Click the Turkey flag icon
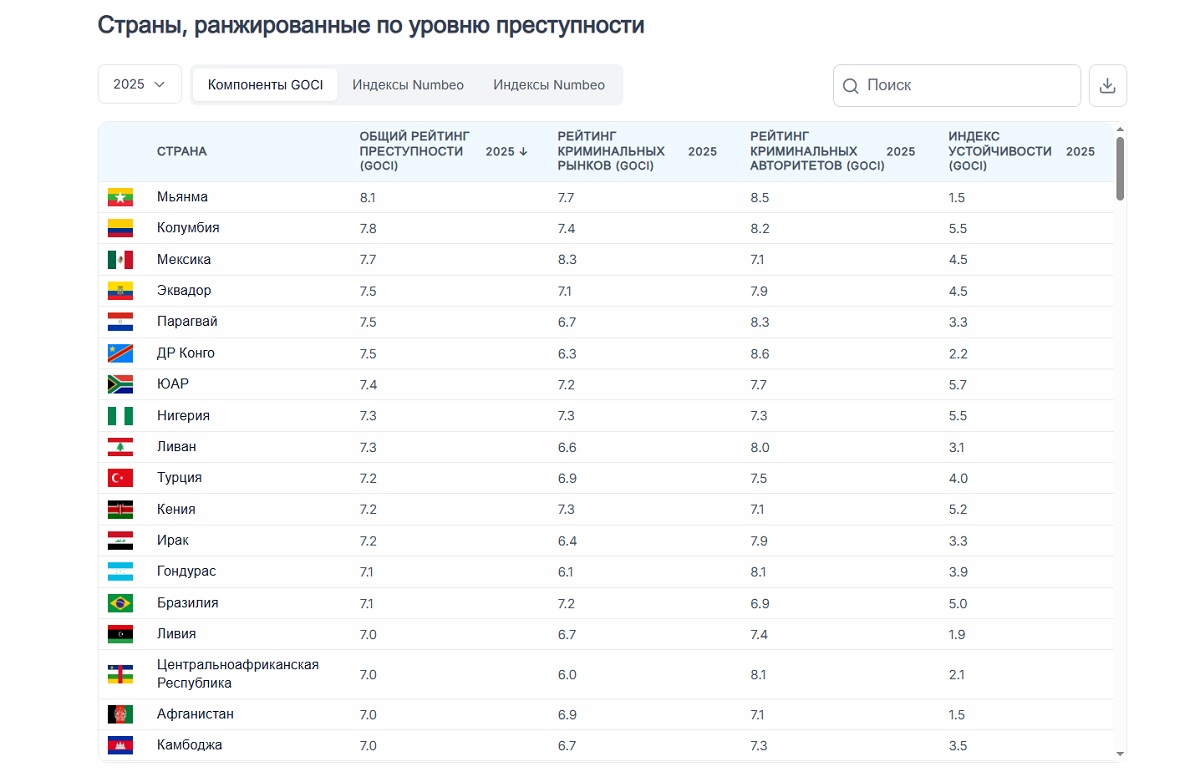 120,478
